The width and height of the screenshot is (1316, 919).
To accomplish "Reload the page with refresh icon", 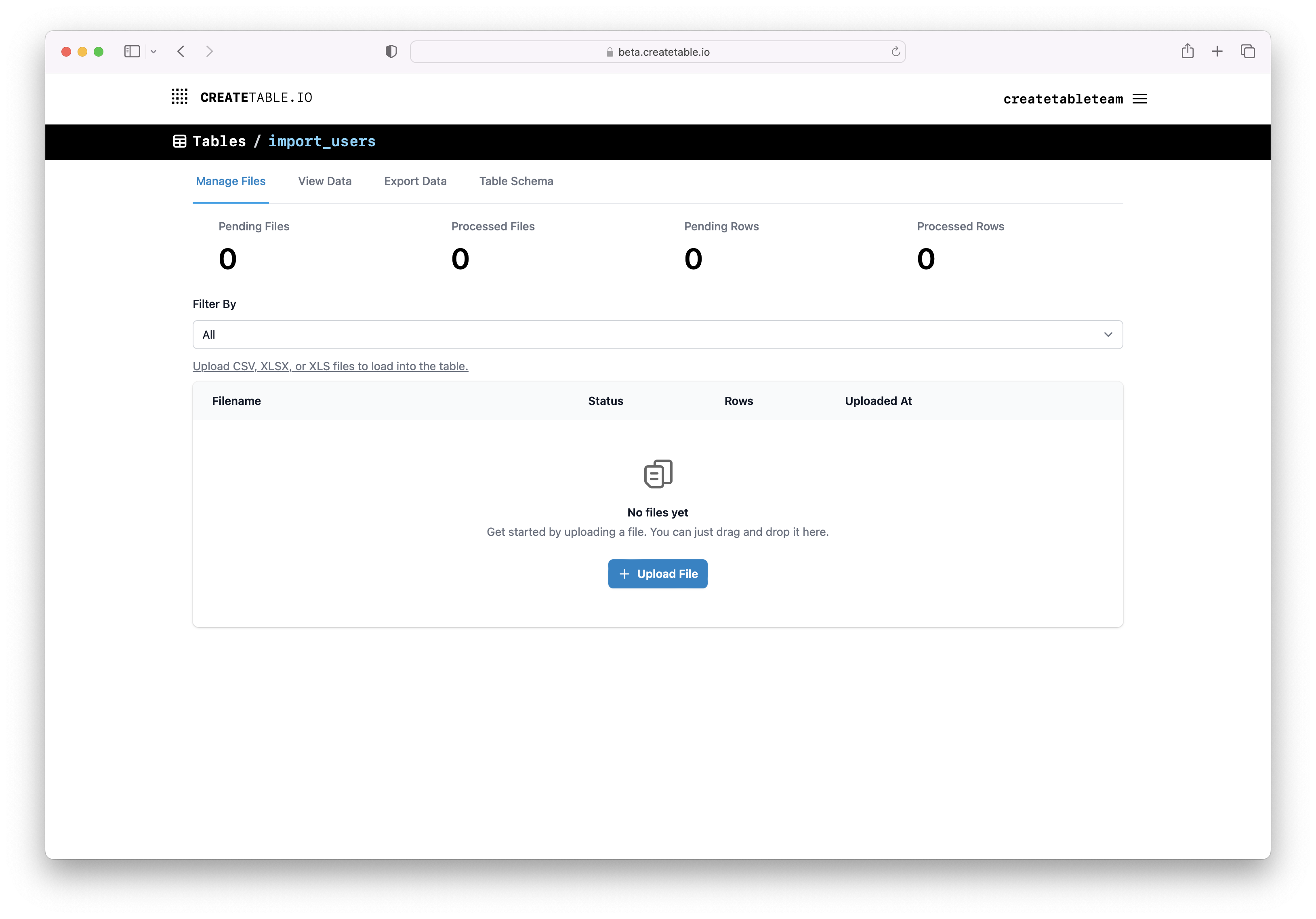I will (x=895, y=52).
